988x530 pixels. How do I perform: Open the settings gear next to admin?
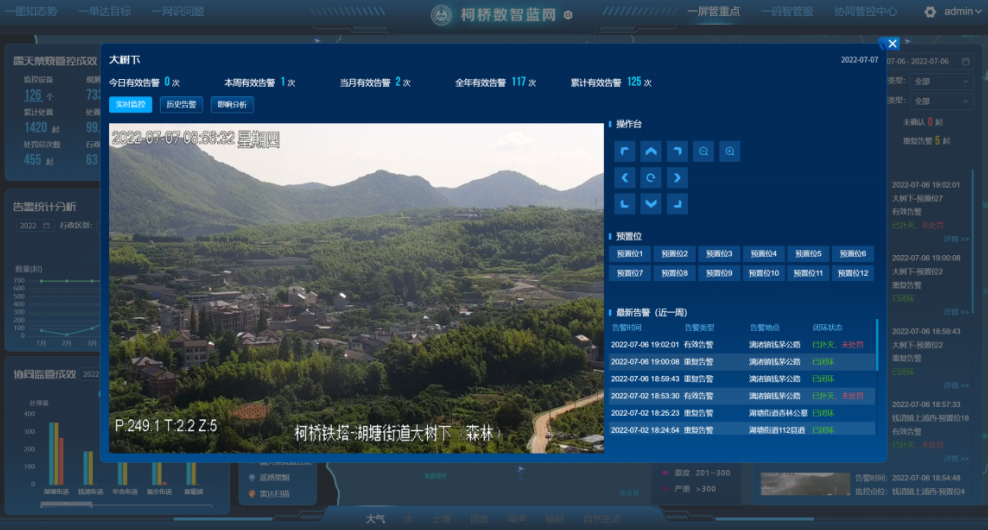click(930, 12)
